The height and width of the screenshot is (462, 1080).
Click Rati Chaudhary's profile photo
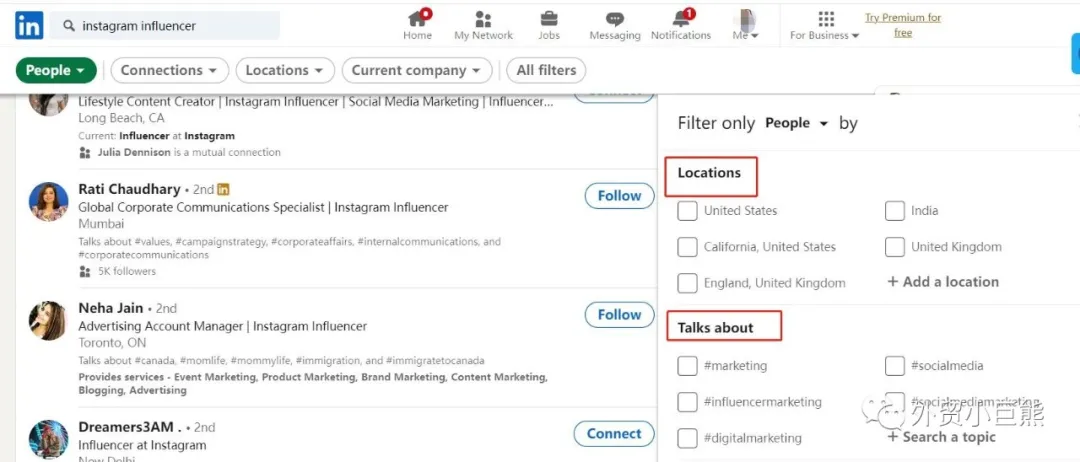[48, 202]
